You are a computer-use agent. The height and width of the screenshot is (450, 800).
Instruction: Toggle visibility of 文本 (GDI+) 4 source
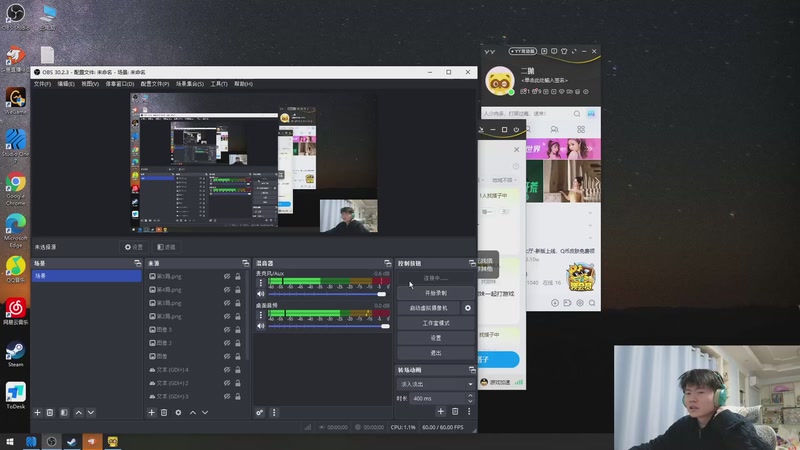[x=227, y=369]
